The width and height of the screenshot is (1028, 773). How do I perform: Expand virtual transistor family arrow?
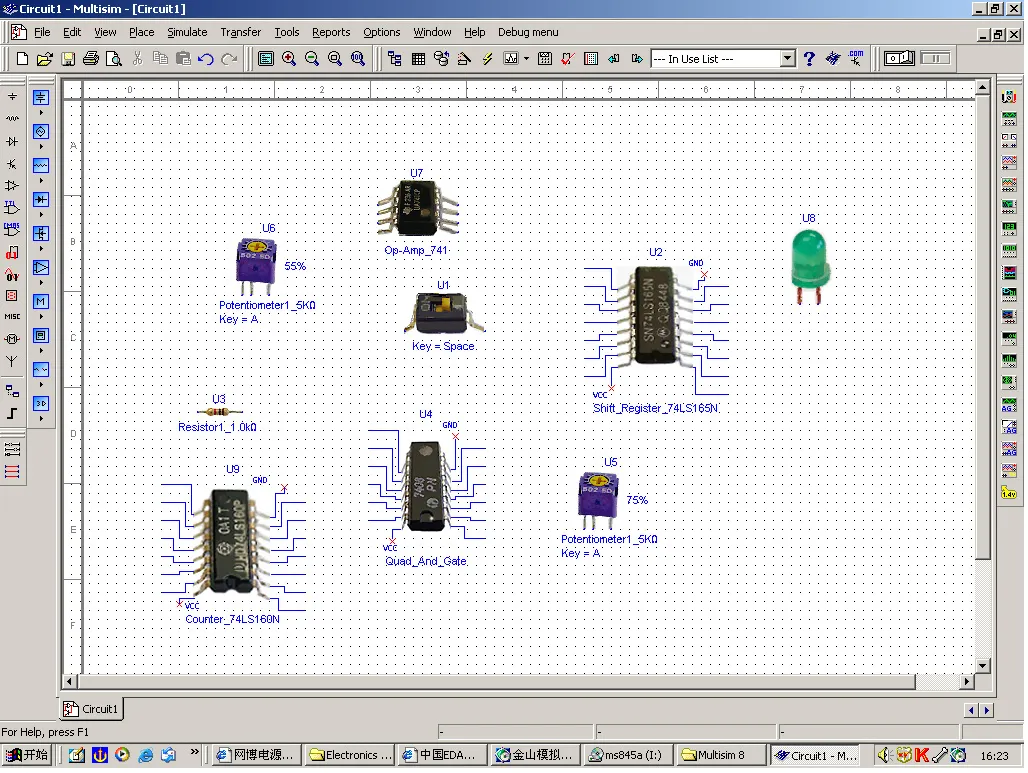(x=41, y=249)
